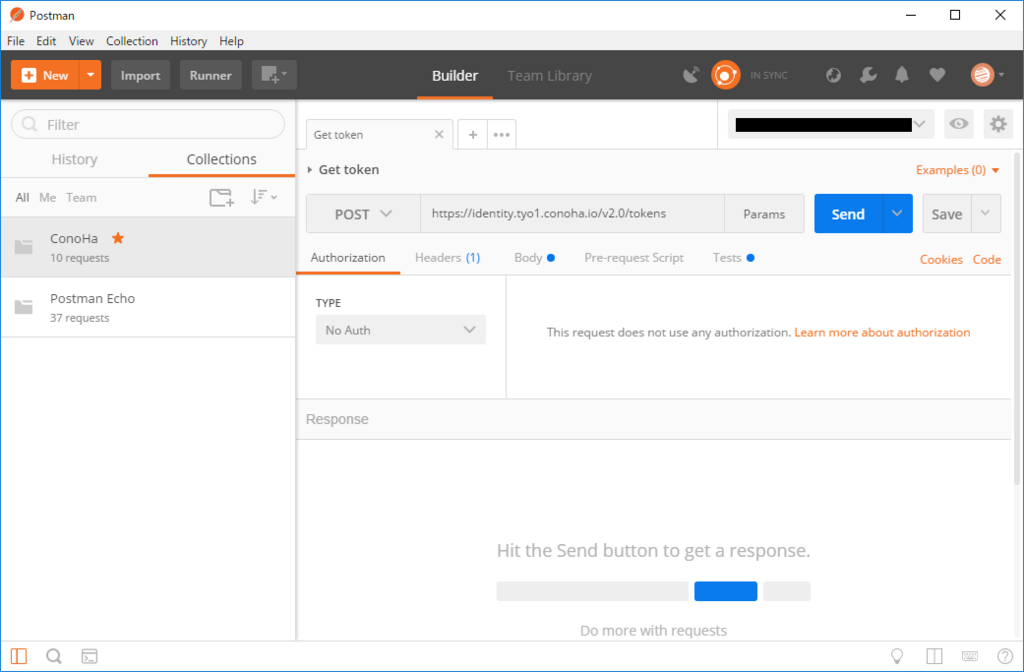Screen dimensions: 1024x672
Task: Open keyboard shortcuts icon
Action: tap(970, 656)
